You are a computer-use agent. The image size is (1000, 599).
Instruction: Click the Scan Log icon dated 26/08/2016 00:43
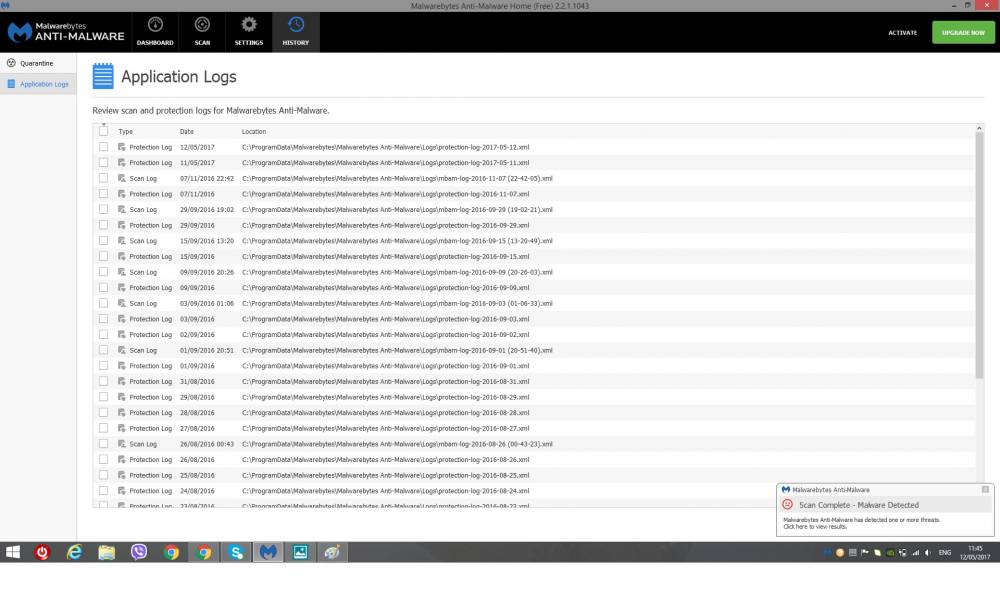click(122, 444)
